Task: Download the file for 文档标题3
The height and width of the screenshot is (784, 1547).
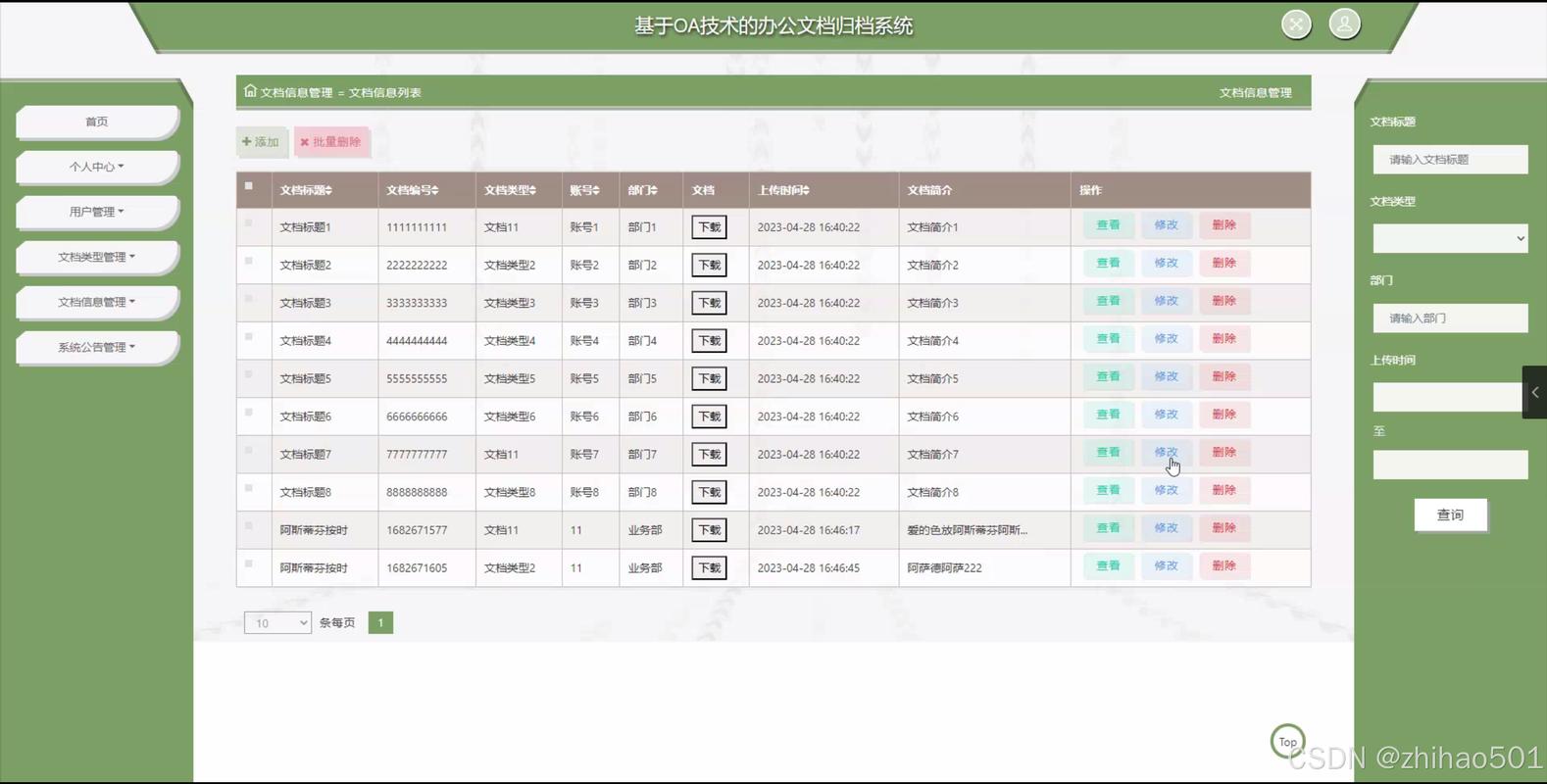Action: [x=709, y=303]
